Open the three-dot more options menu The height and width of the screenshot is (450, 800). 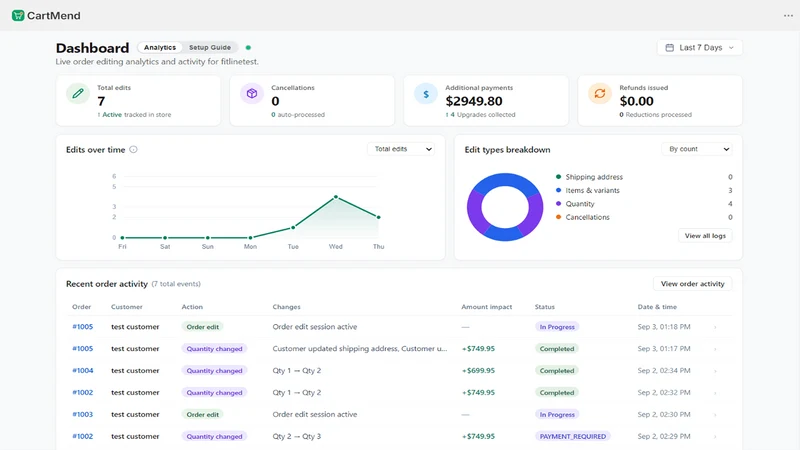click(x=788, y=15)
